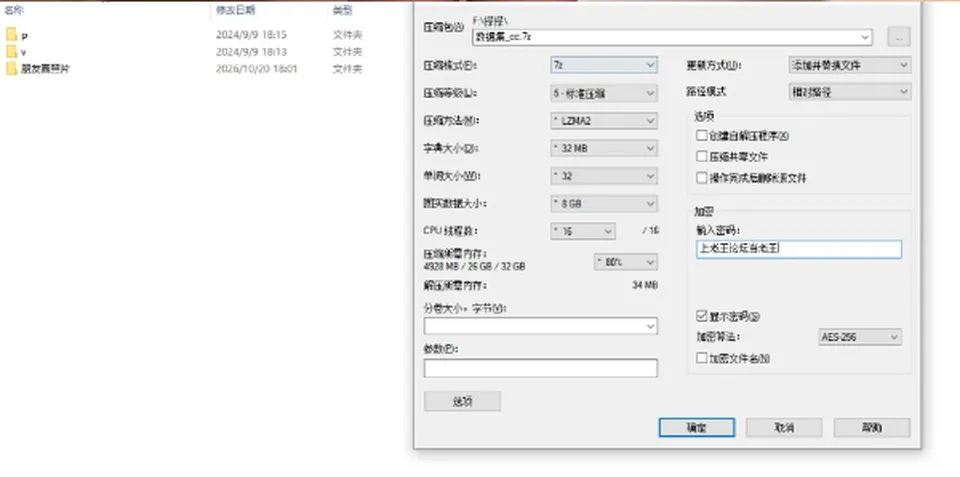
Task: Open the 32 MB dictionary size dropdown
Action: 604,148
